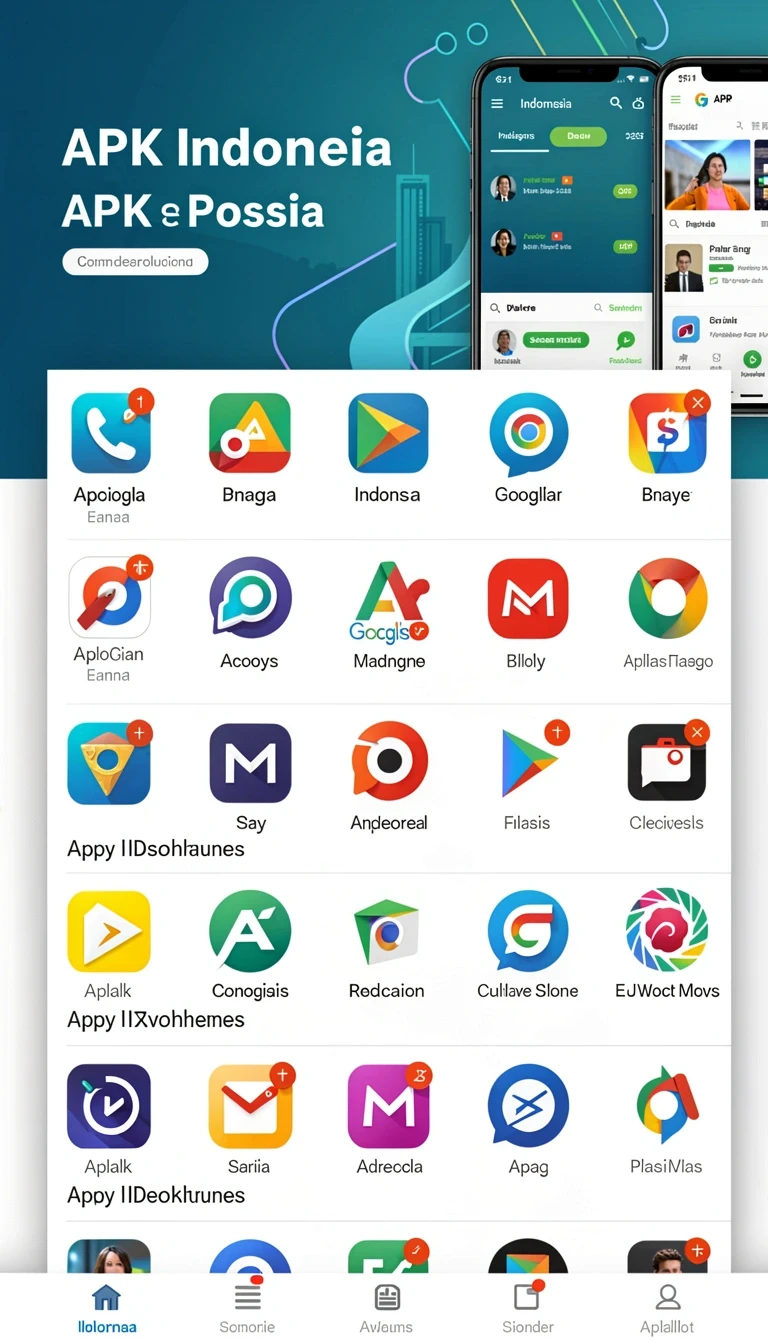
Task: Open the Andeoreal red chat app icon
Action: (x=389, y=763)
